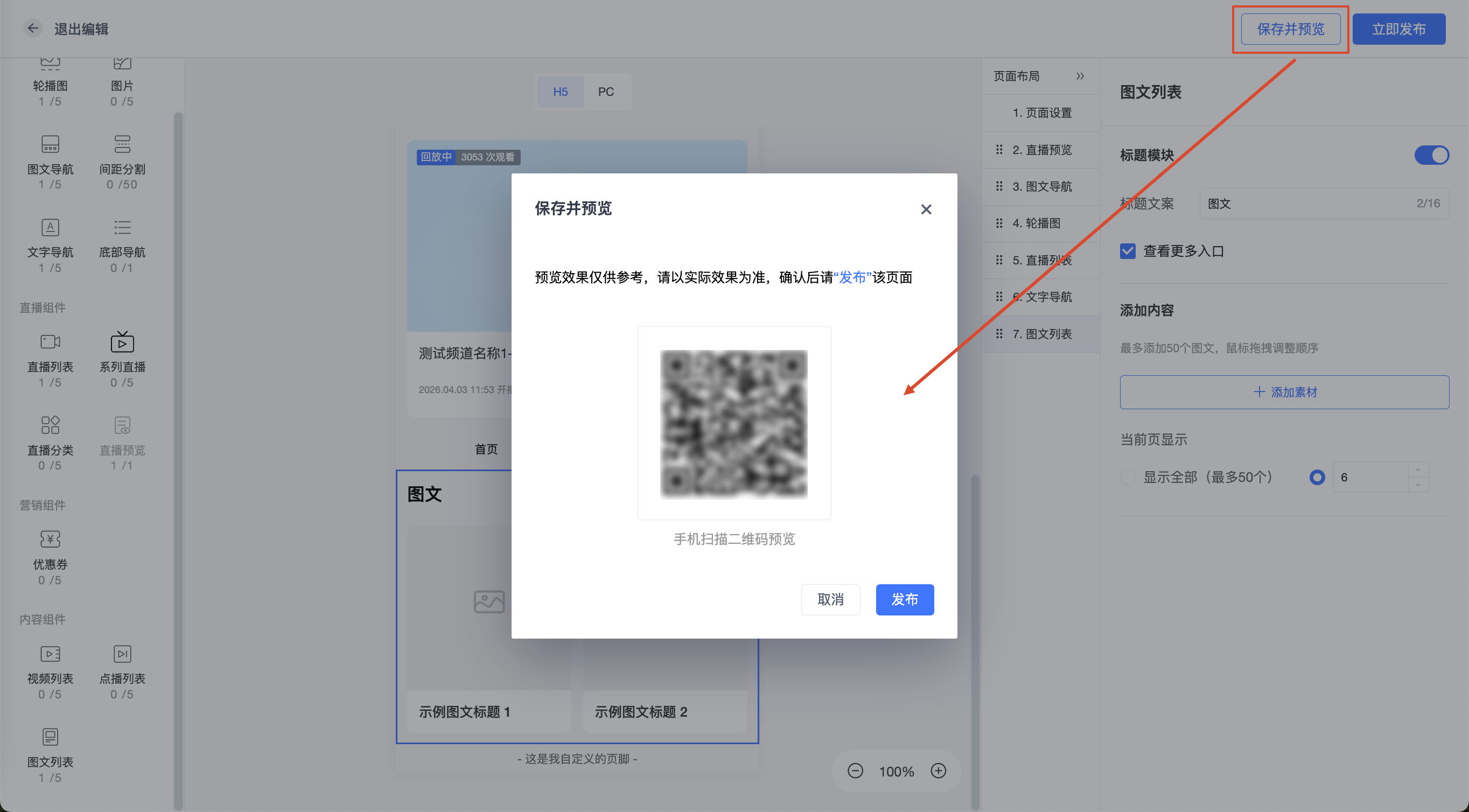Click the 100% zoom level text

pyautogui.click(x=896, y=772)
